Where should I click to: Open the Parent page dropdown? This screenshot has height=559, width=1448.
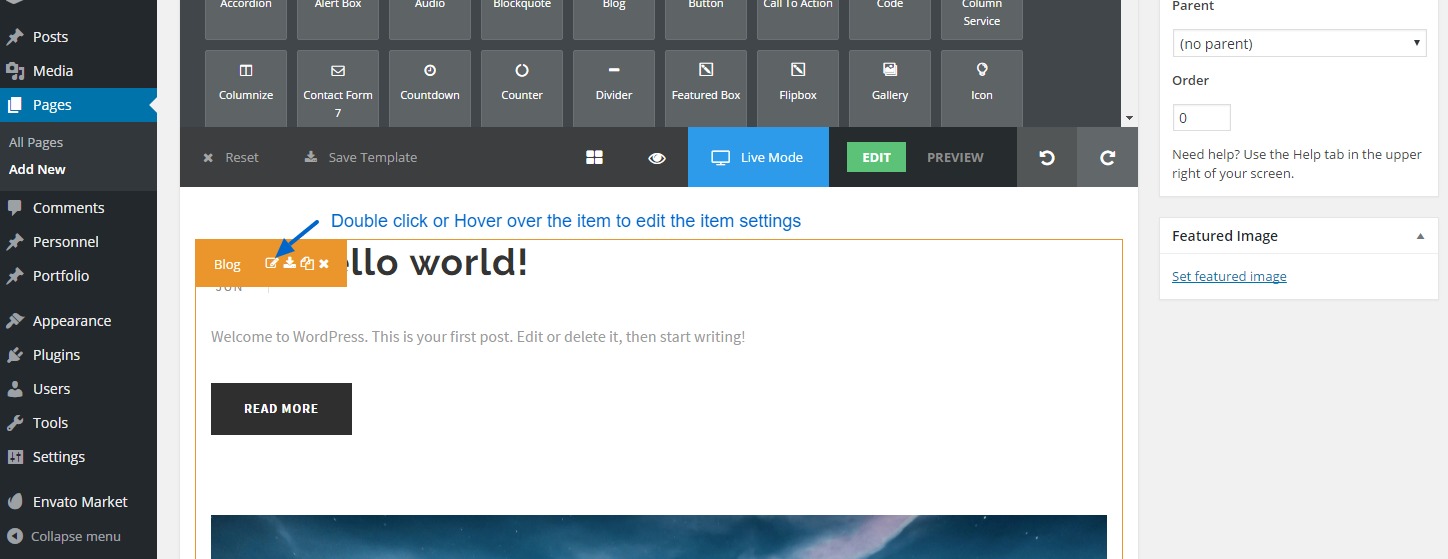[x=1300, y=44]
